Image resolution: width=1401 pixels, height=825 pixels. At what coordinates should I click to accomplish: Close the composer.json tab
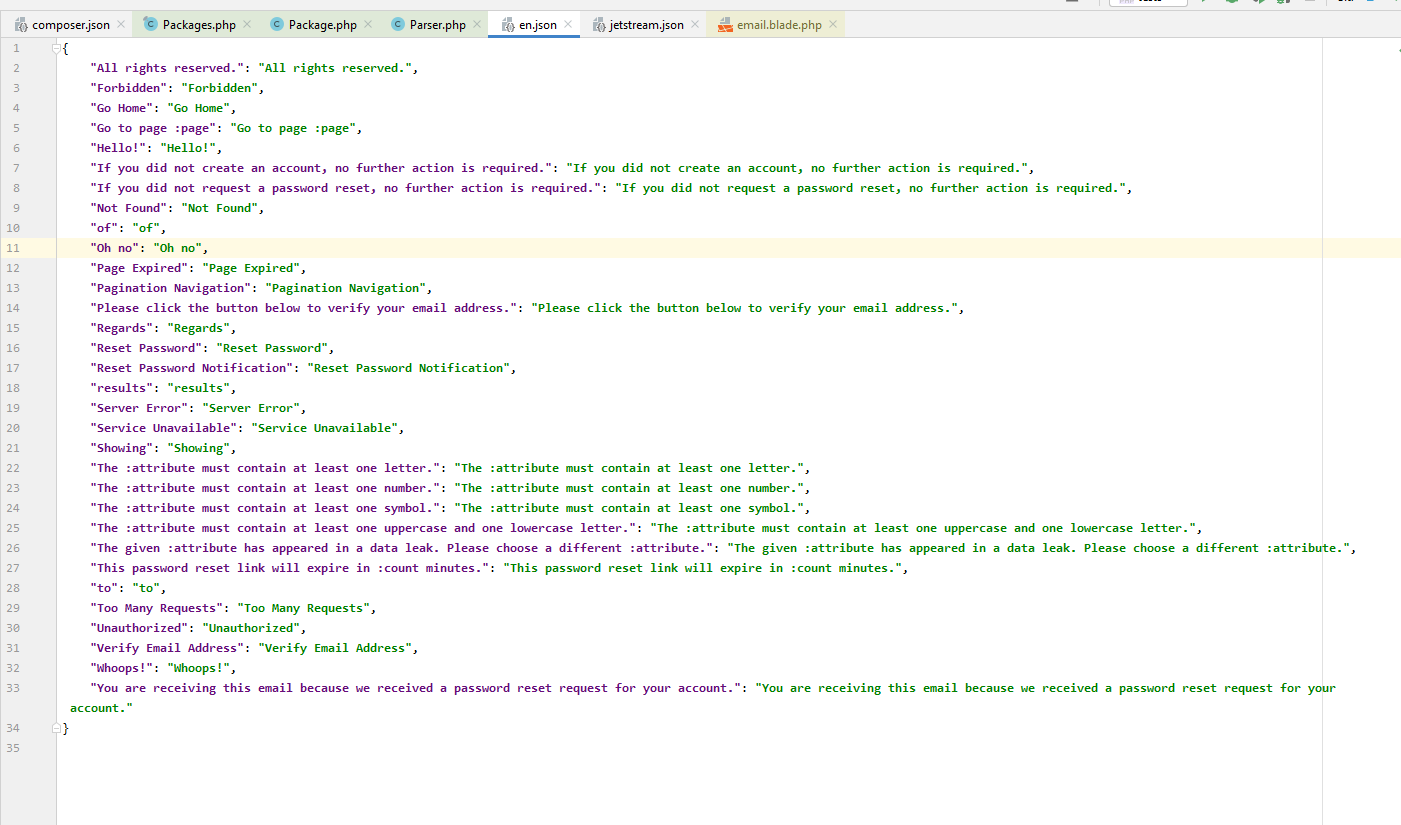pyautogui.click(x=121, y=25)
